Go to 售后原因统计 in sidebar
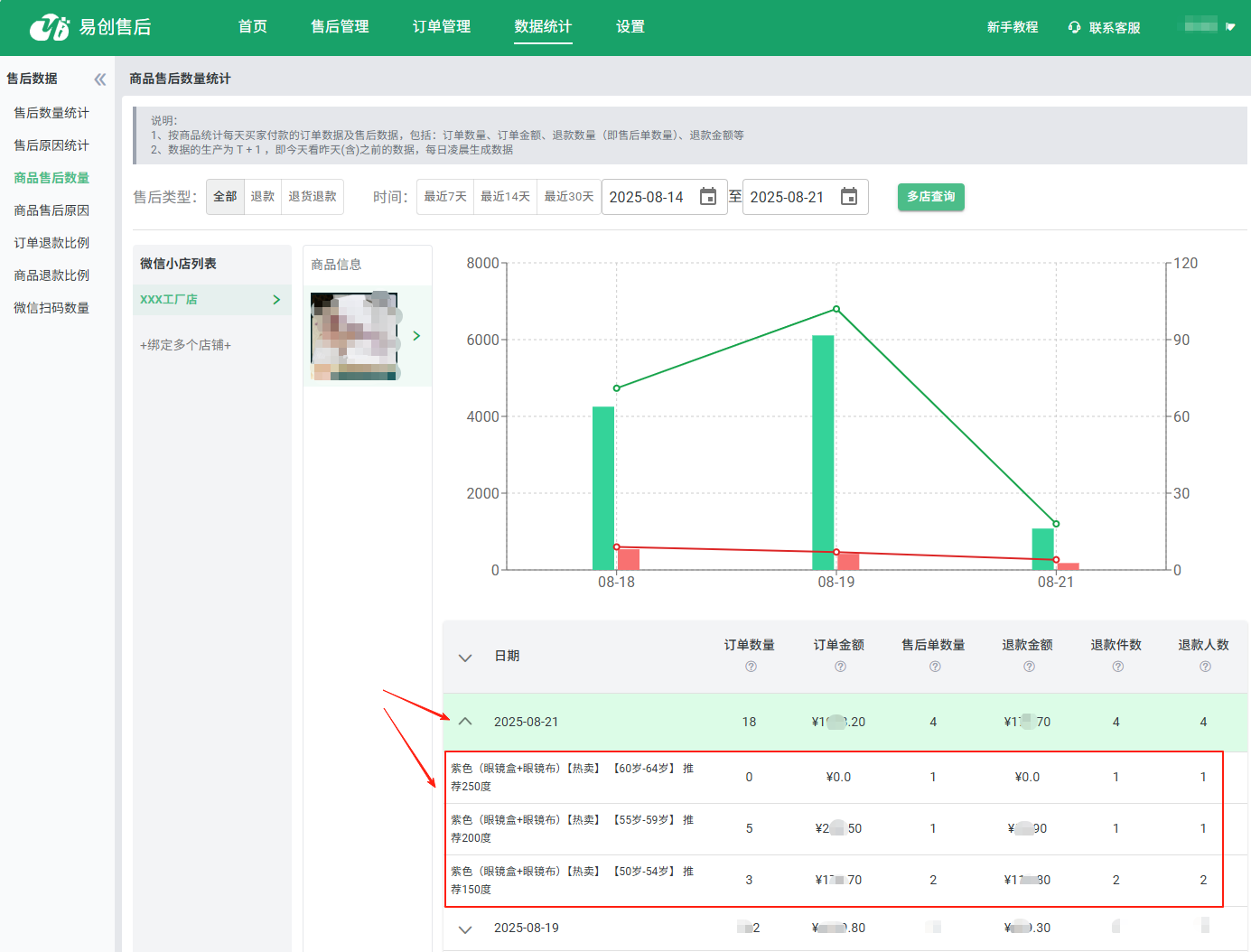This screenshot has height=952, width=1251. click(51, 145)
